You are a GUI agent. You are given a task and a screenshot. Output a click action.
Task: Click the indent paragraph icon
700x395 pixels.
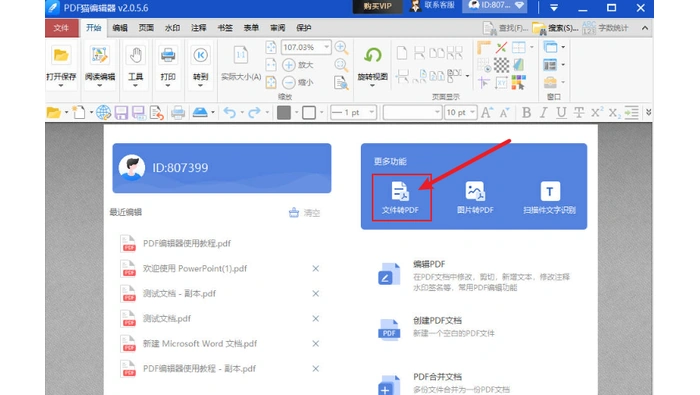[x=632, y=112]
